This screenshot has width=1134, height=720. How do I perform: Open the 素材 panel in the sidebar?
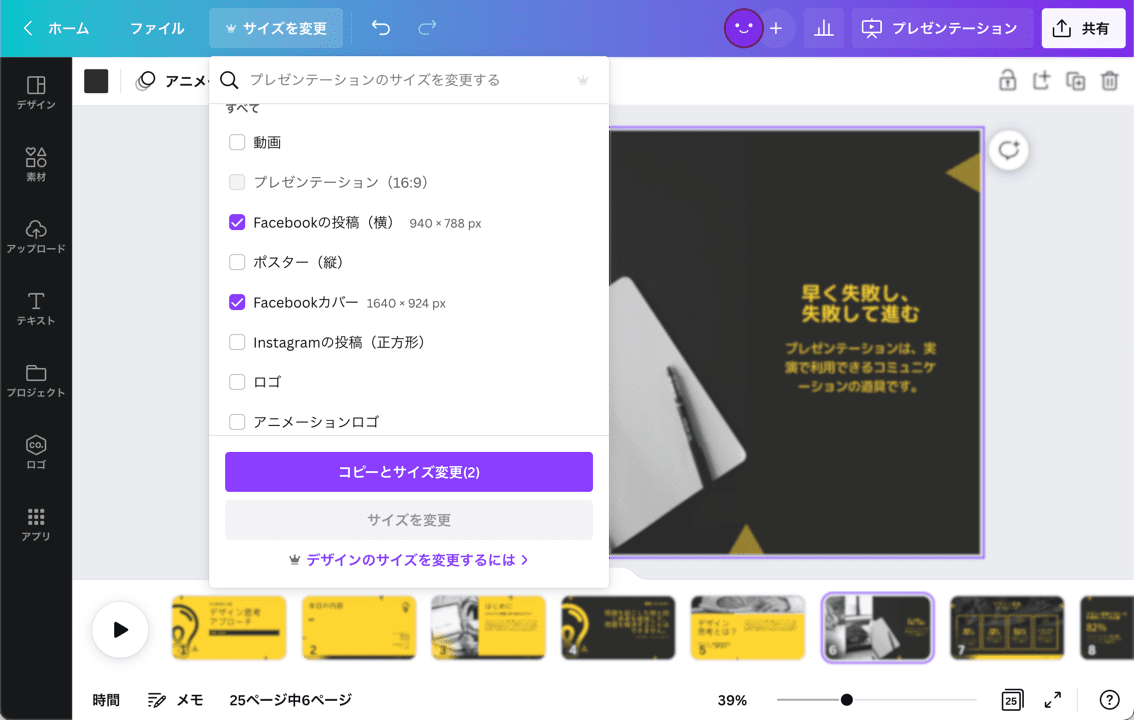36,160
